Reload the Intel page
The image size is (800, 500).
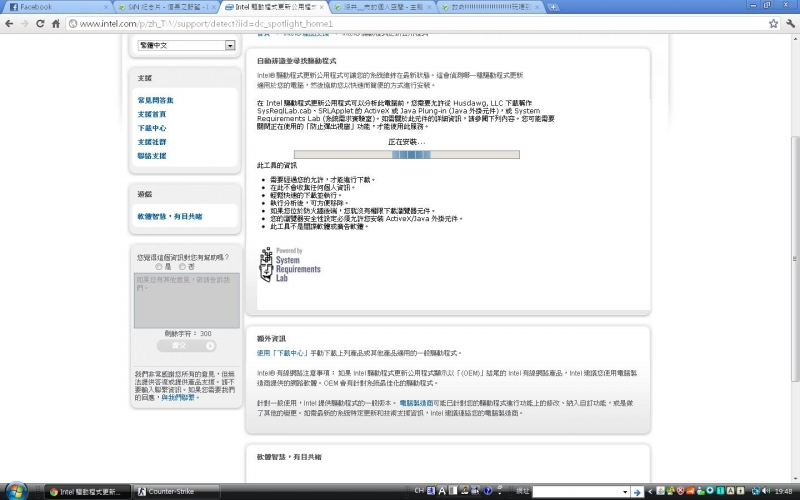[x=40, y=23]
